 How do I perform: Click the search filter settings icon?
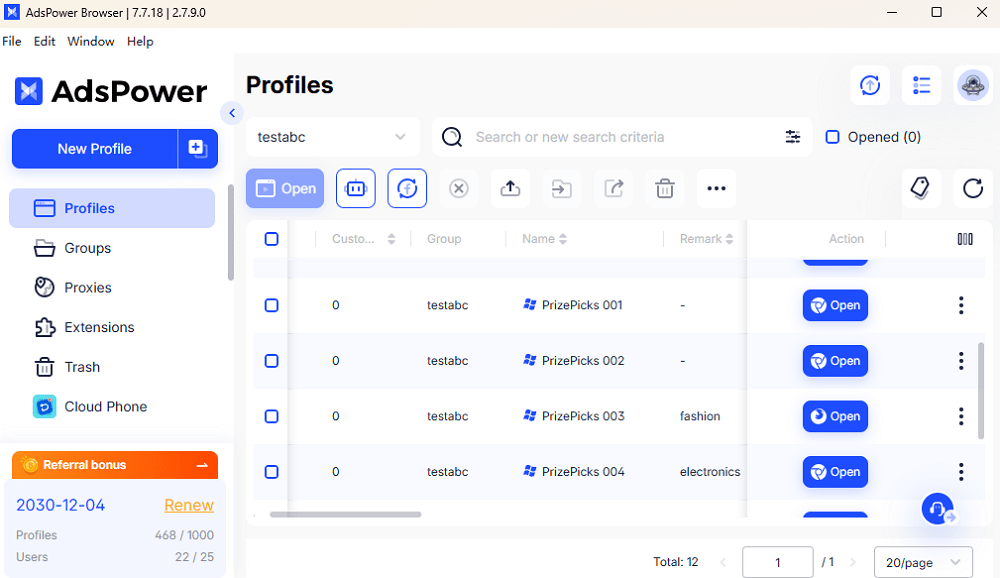pos(793,137)
